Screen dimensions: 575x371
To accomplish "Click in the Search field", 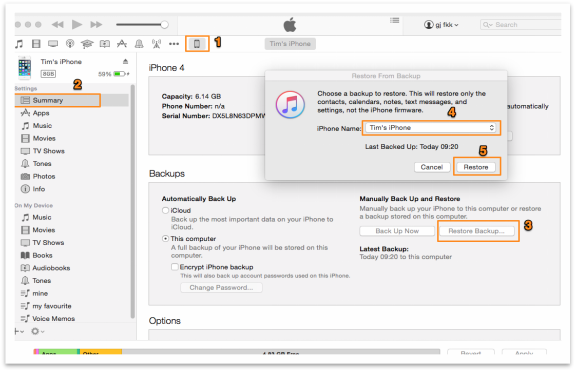I will (520, 25).
